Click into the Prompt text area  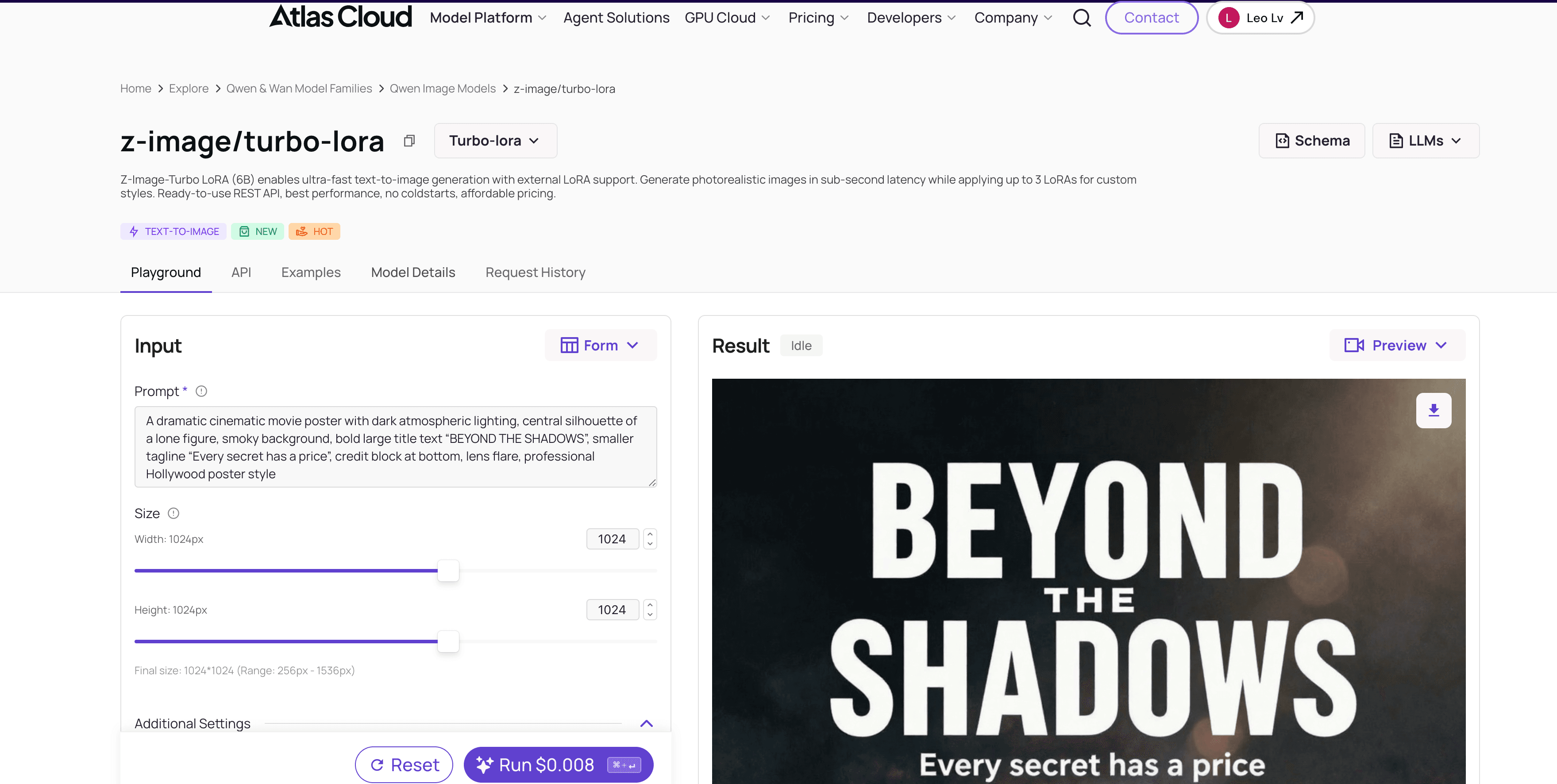coord(395,447)
